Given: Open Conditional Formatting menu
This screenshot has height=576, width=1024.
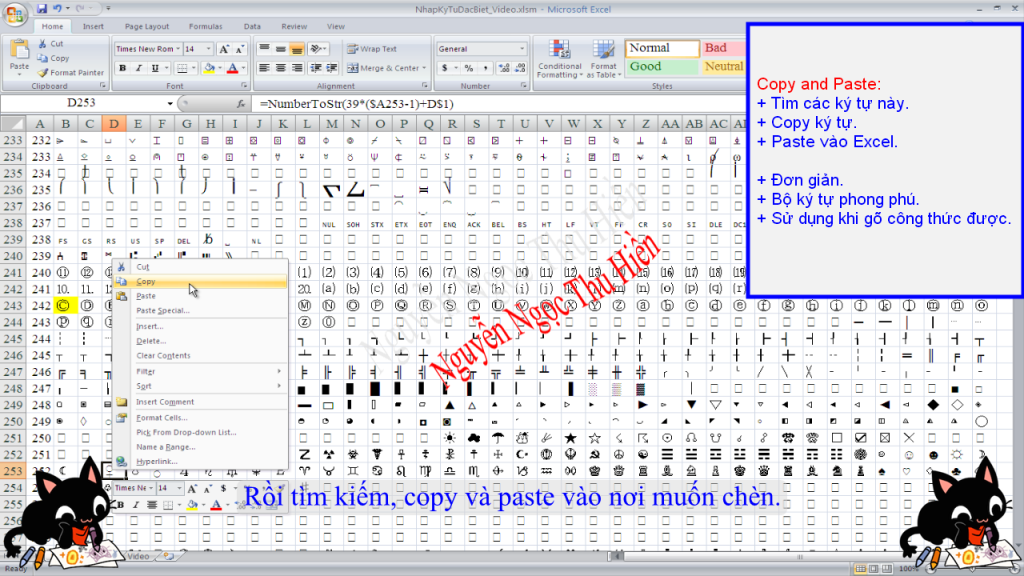Looking at the screenshot, I should pyautogui.click(x=560, y=59).
